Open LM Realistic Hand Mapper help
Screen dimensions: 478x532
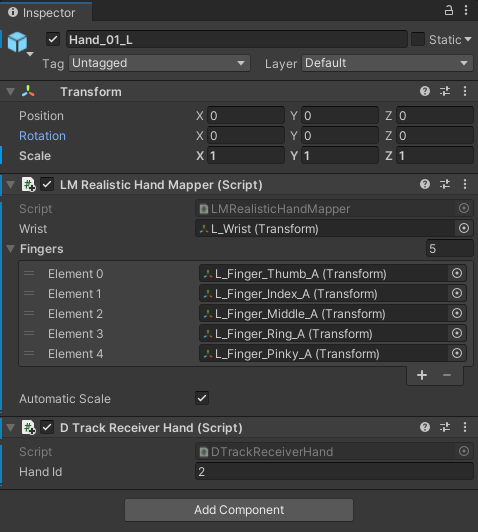(x=425, y=184)
